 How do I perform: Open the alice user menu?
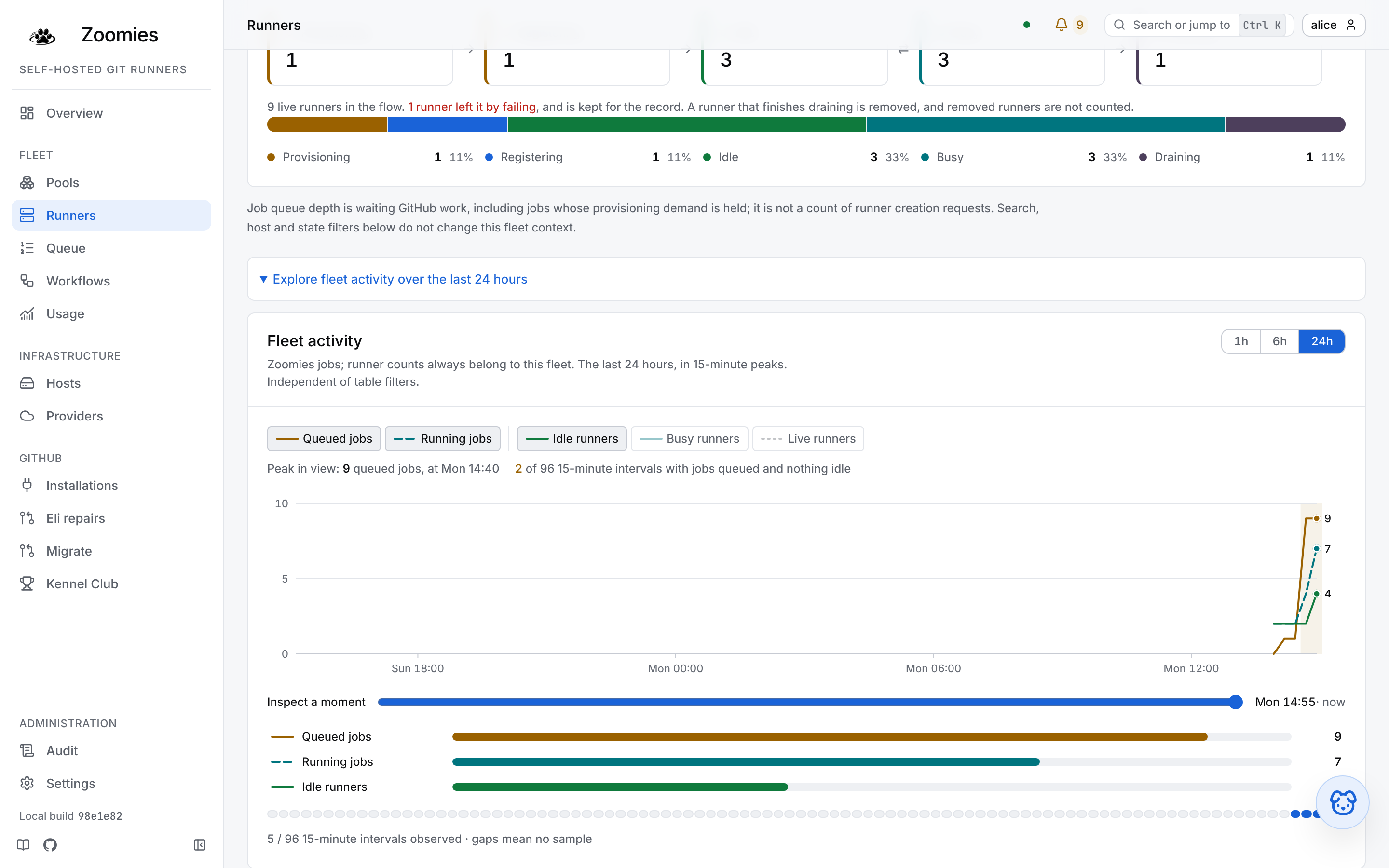(1334, 25)
